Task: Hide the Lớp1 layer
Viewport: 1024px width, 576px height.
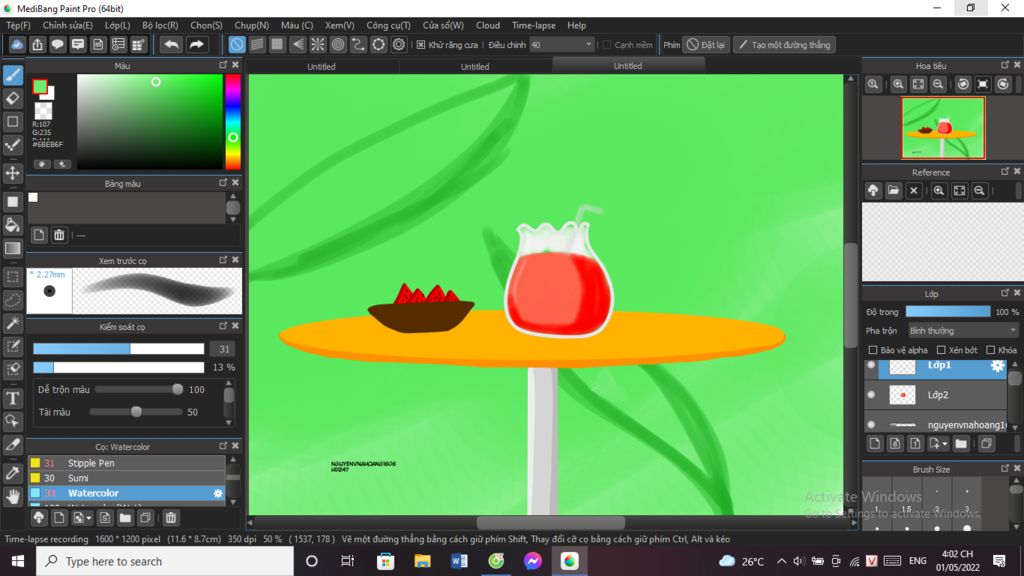Action: click(871, 366)
